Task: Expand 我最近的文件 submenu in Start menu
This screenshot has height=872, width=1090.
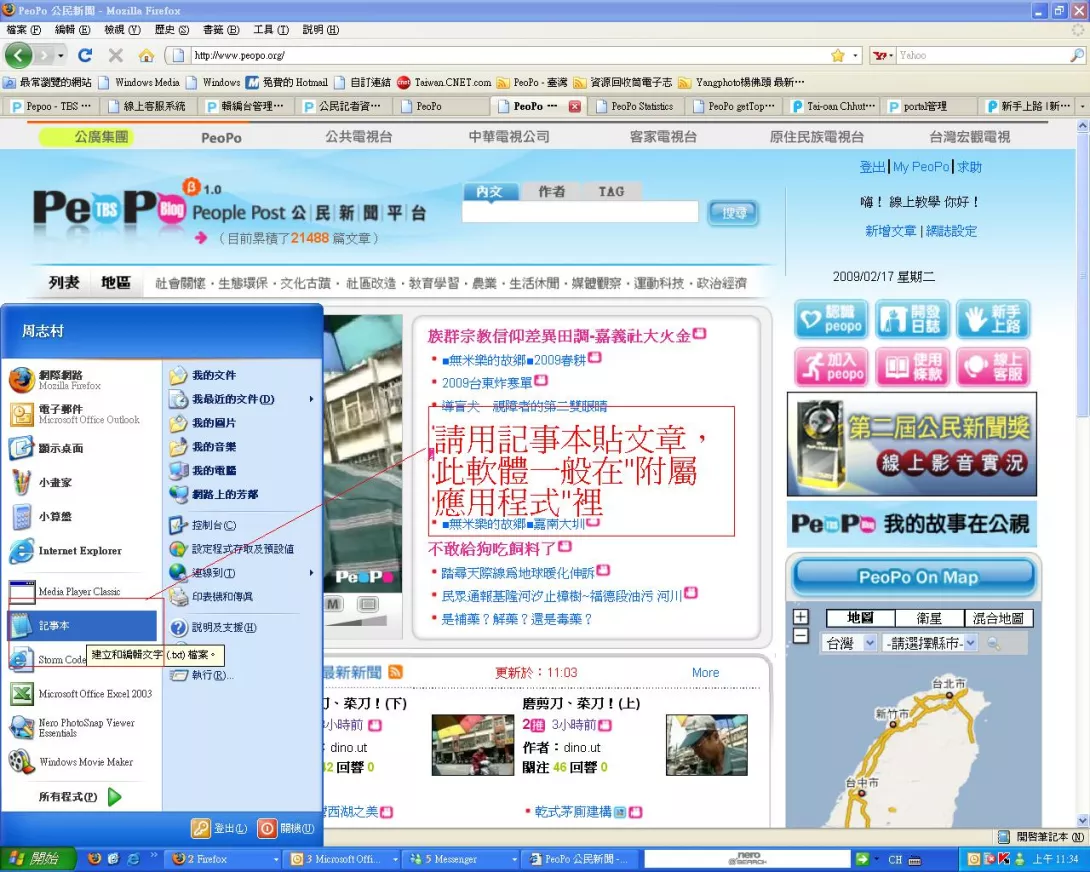Action: point(241,399)
